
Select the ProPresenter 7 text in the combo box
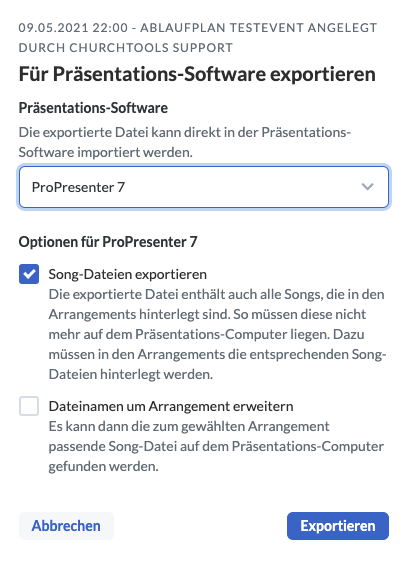point(78,187)
